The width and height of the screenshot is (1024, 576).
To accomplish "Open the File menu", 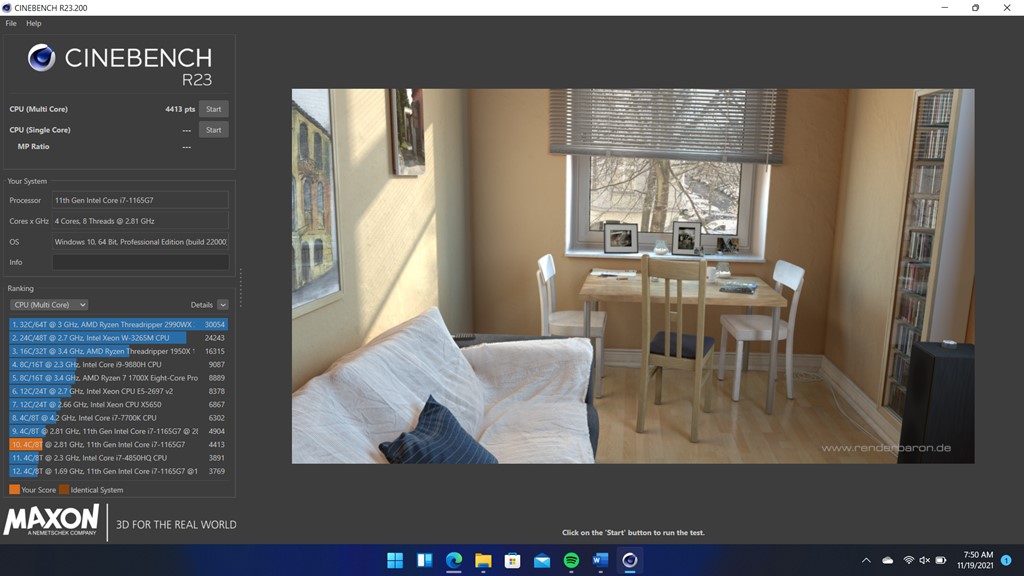I will (10, 23).
